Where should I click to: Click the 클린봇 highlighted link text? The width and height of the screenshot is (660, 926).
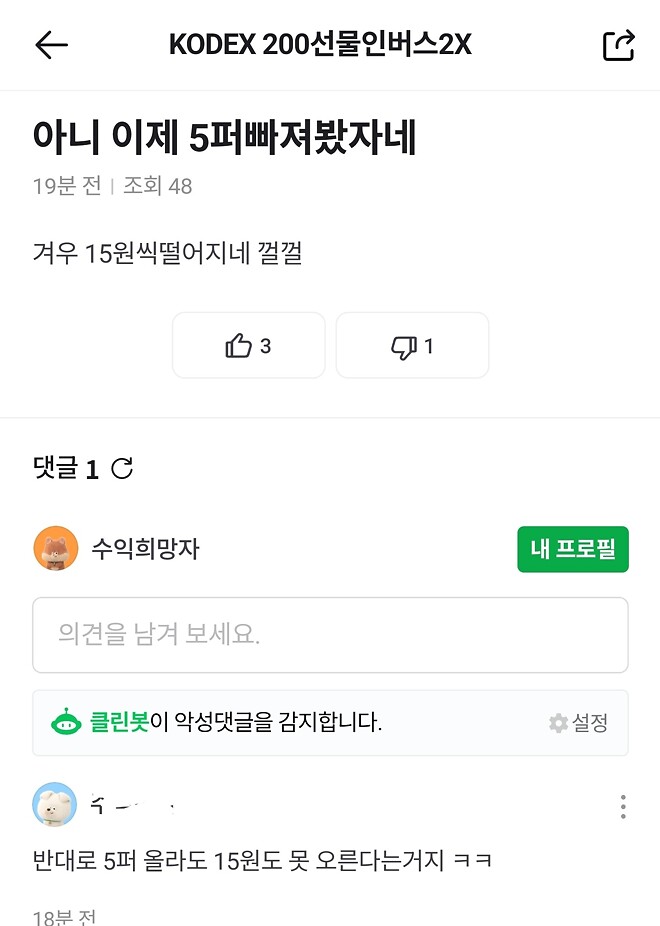click(119, 722)
